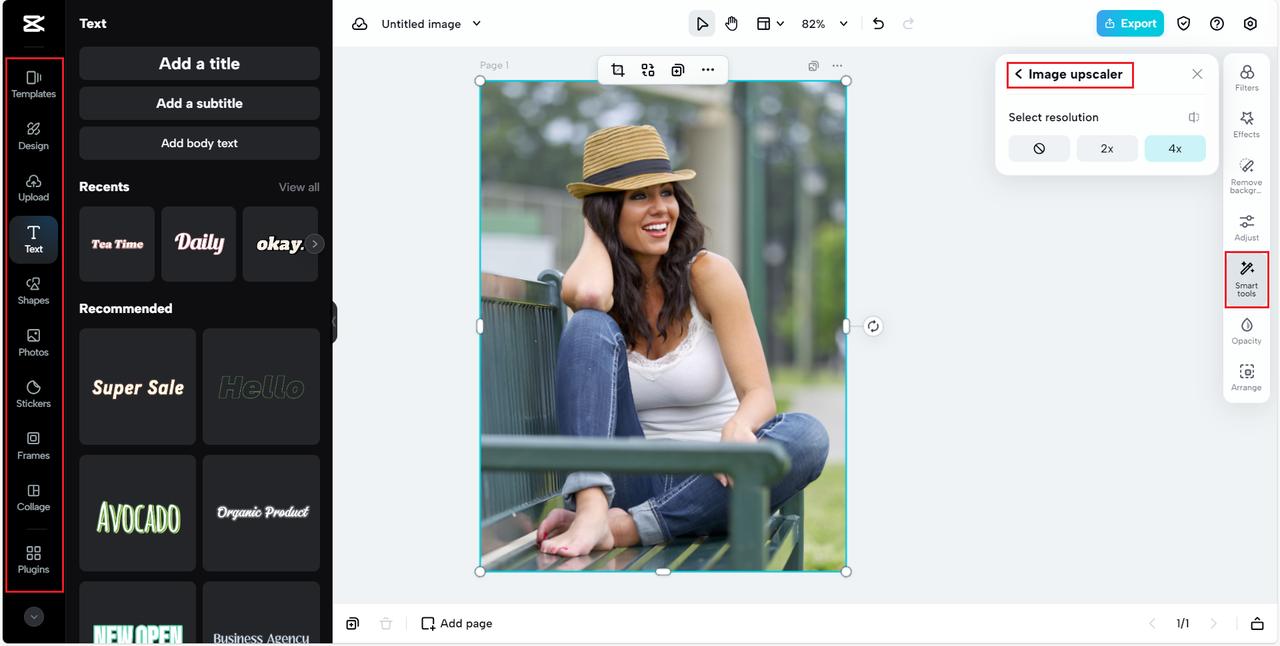Expand more sidebar options chevron
This screenshot has width=1280, height=646.
point(34,617)
